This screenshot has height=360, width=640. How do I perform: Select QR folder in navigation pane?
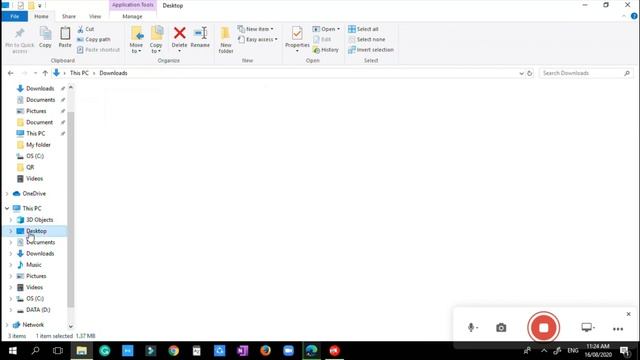coord(30,167)
